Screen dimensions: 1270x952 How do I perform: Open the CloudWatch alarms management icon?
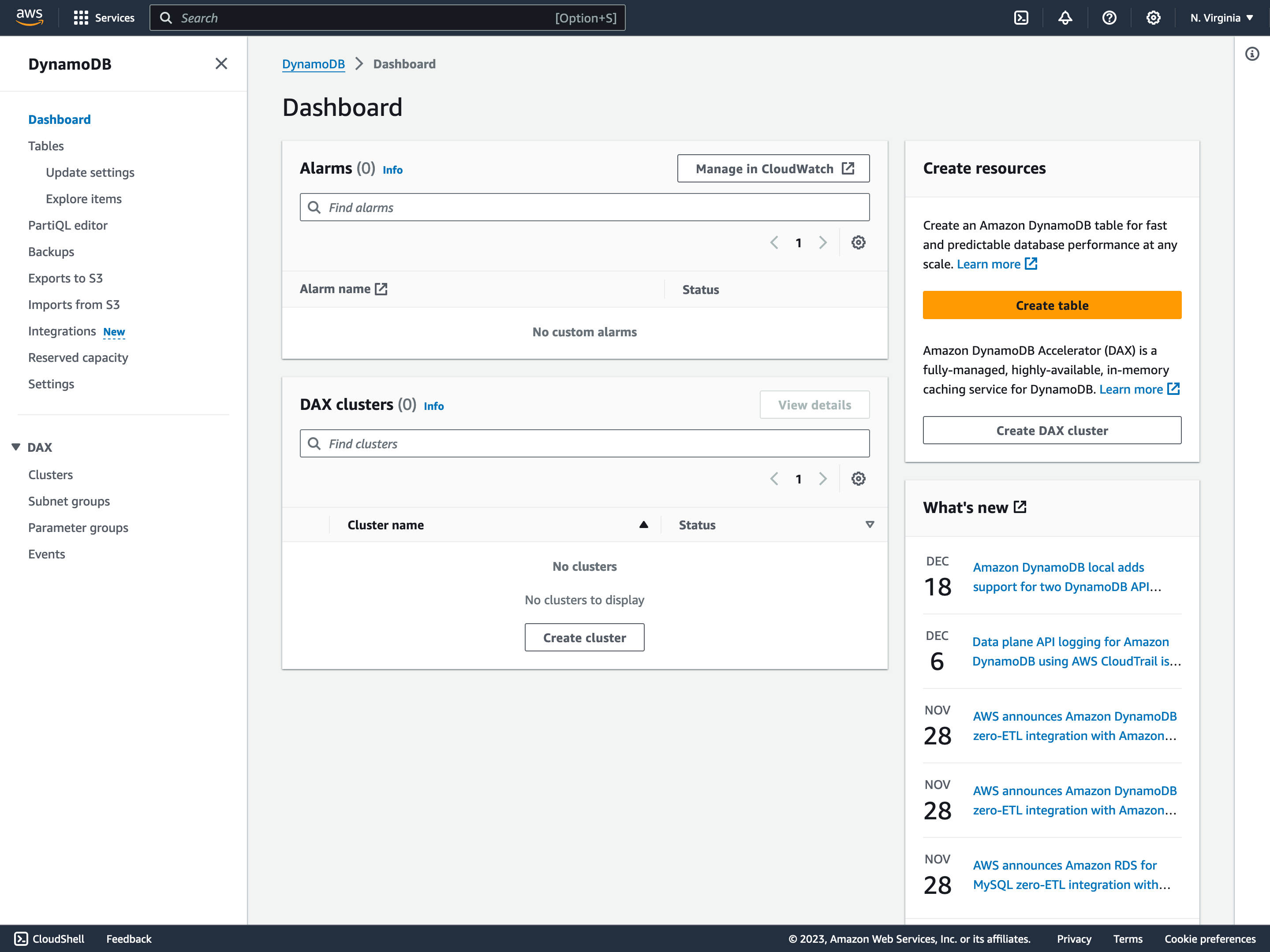tap(848, 169)
